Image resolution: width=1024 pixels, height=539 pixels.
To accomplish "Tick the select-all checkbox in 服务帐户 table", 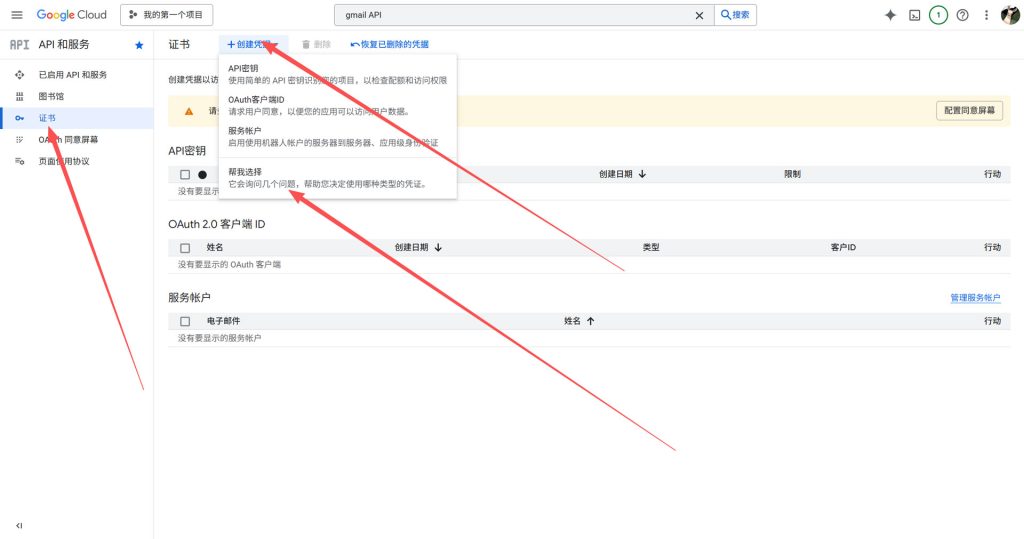I will [x=185, y=321].
